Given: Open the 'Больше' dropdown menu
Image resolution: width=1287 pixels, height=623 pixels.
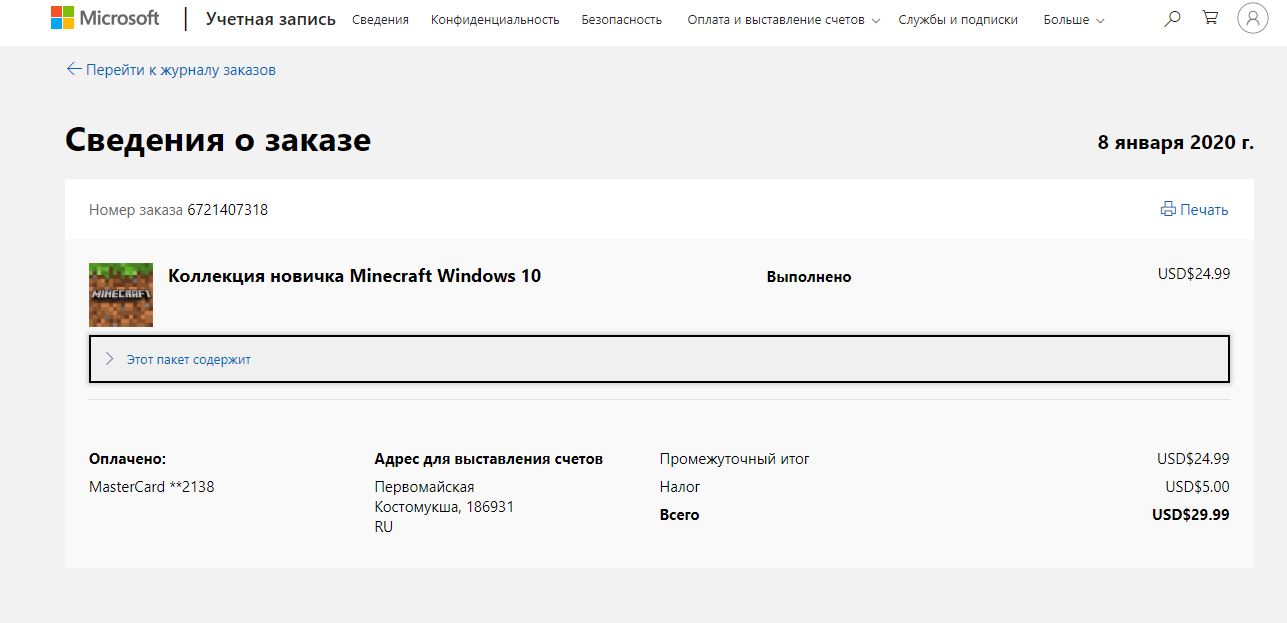Looking at the screenshot, I should 1074,20.
